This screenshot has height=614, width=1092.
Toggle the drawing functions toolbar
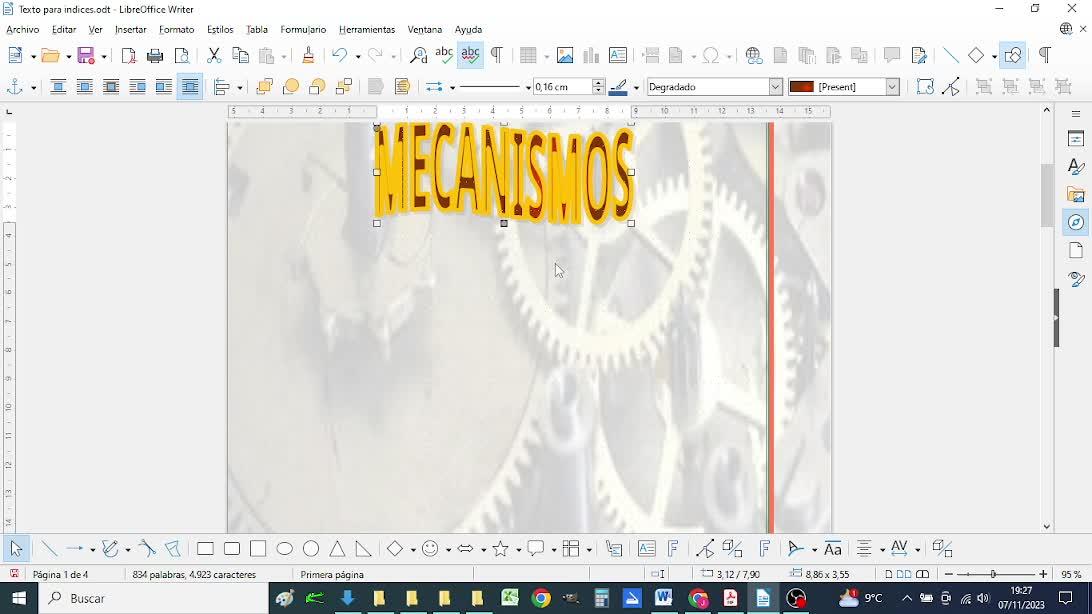click(x=1013, y=56)
